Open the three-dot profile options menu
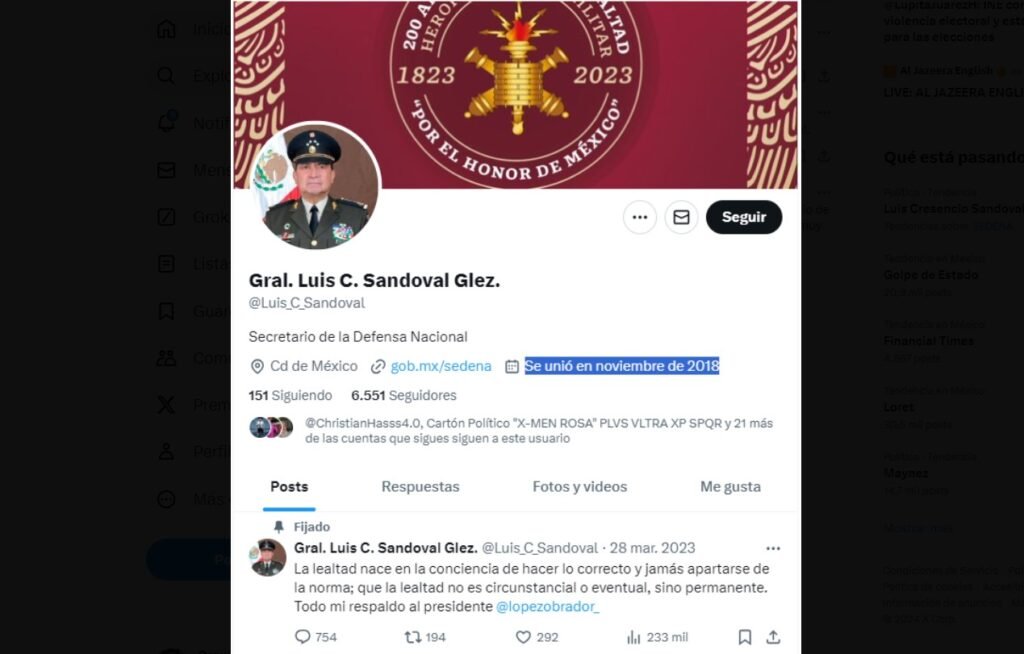This screenshot has width=1024, height=654. 639,217
